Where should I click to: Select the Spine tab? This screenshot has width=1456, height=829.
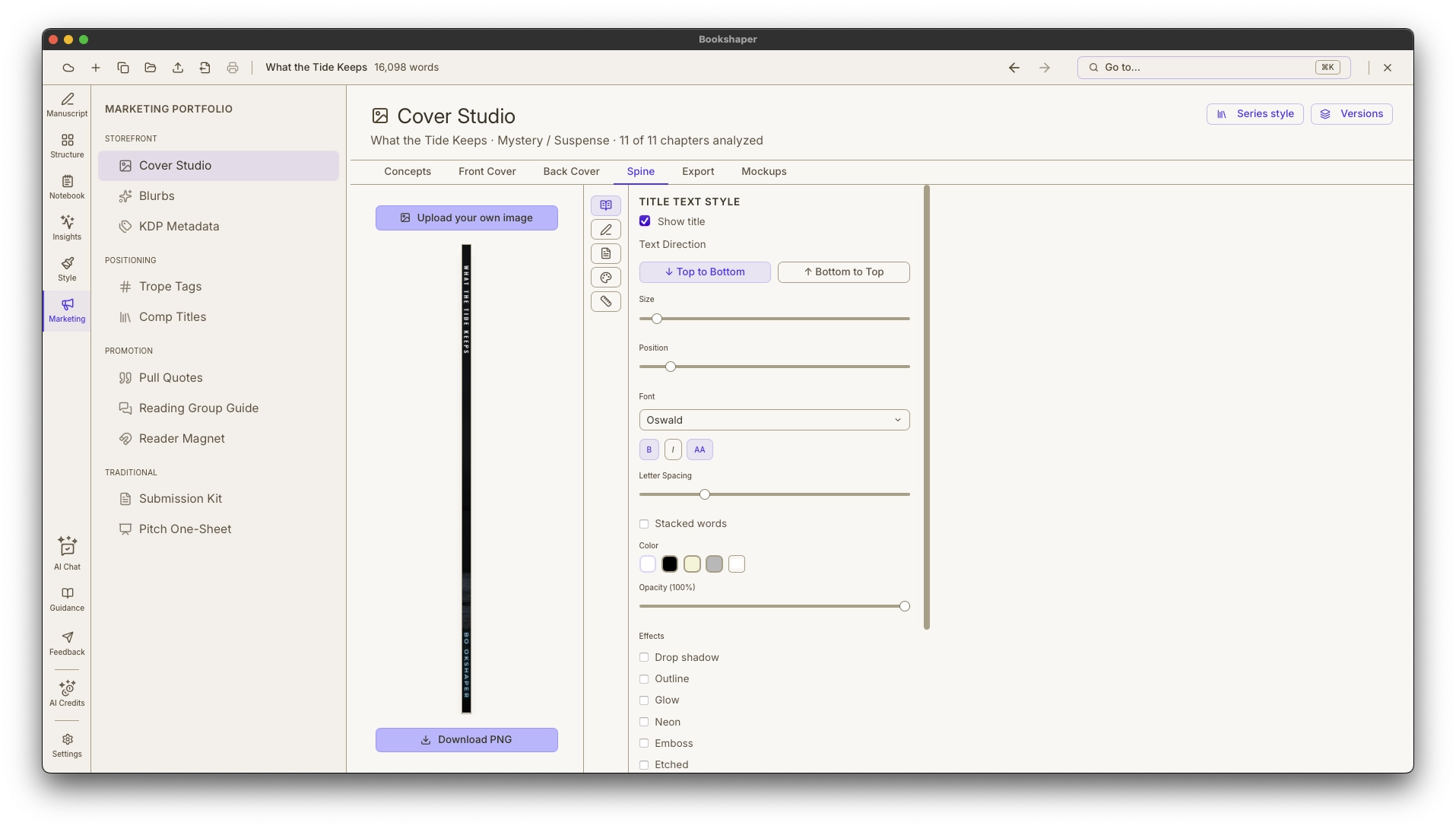641,172
